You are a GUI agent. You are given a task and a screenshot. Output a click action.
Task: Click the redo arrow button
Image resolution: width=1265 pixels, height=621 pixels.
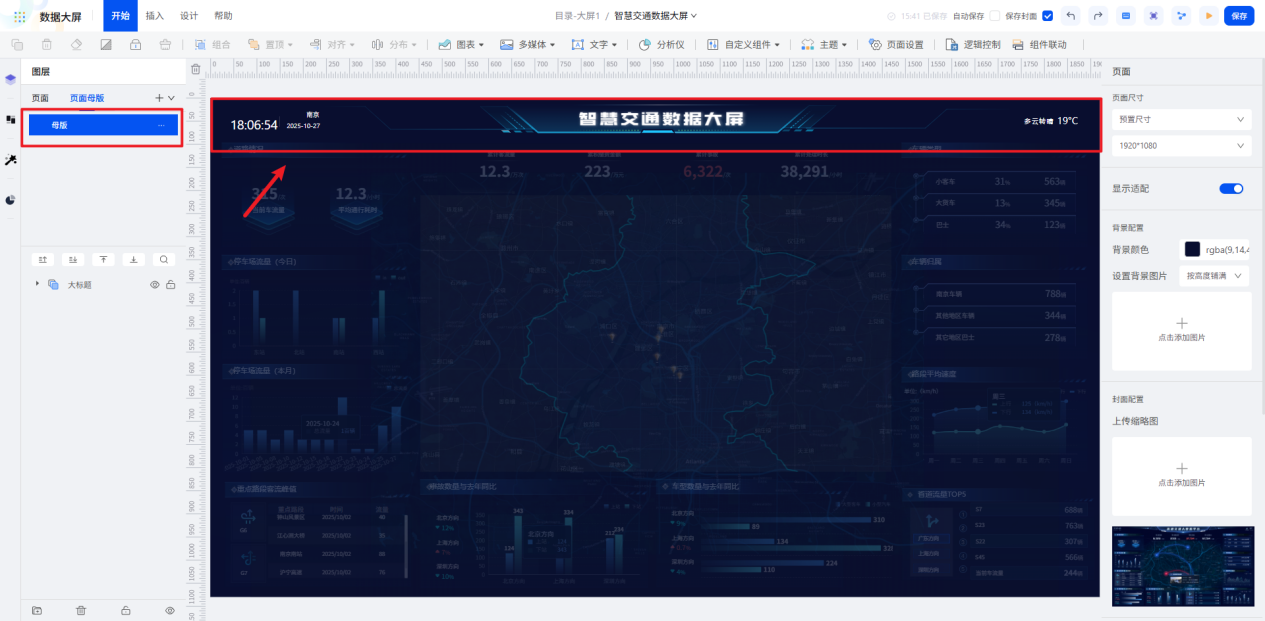click(1099, 16)
